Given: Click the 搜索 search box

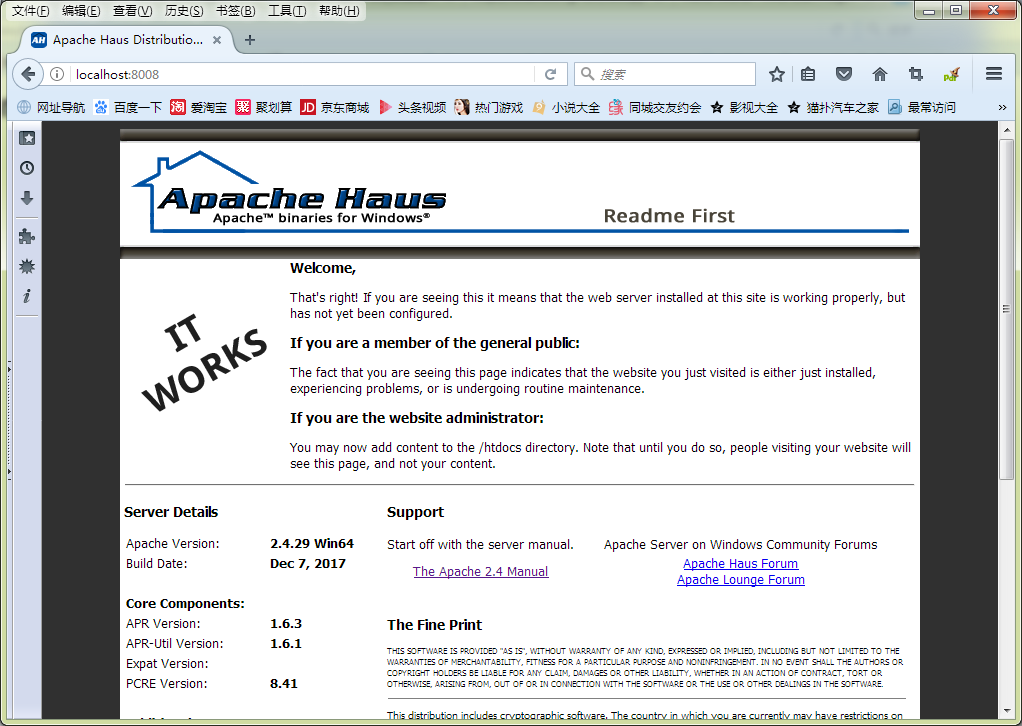Looking at the screenshot, I should click(x=665, y=74).
